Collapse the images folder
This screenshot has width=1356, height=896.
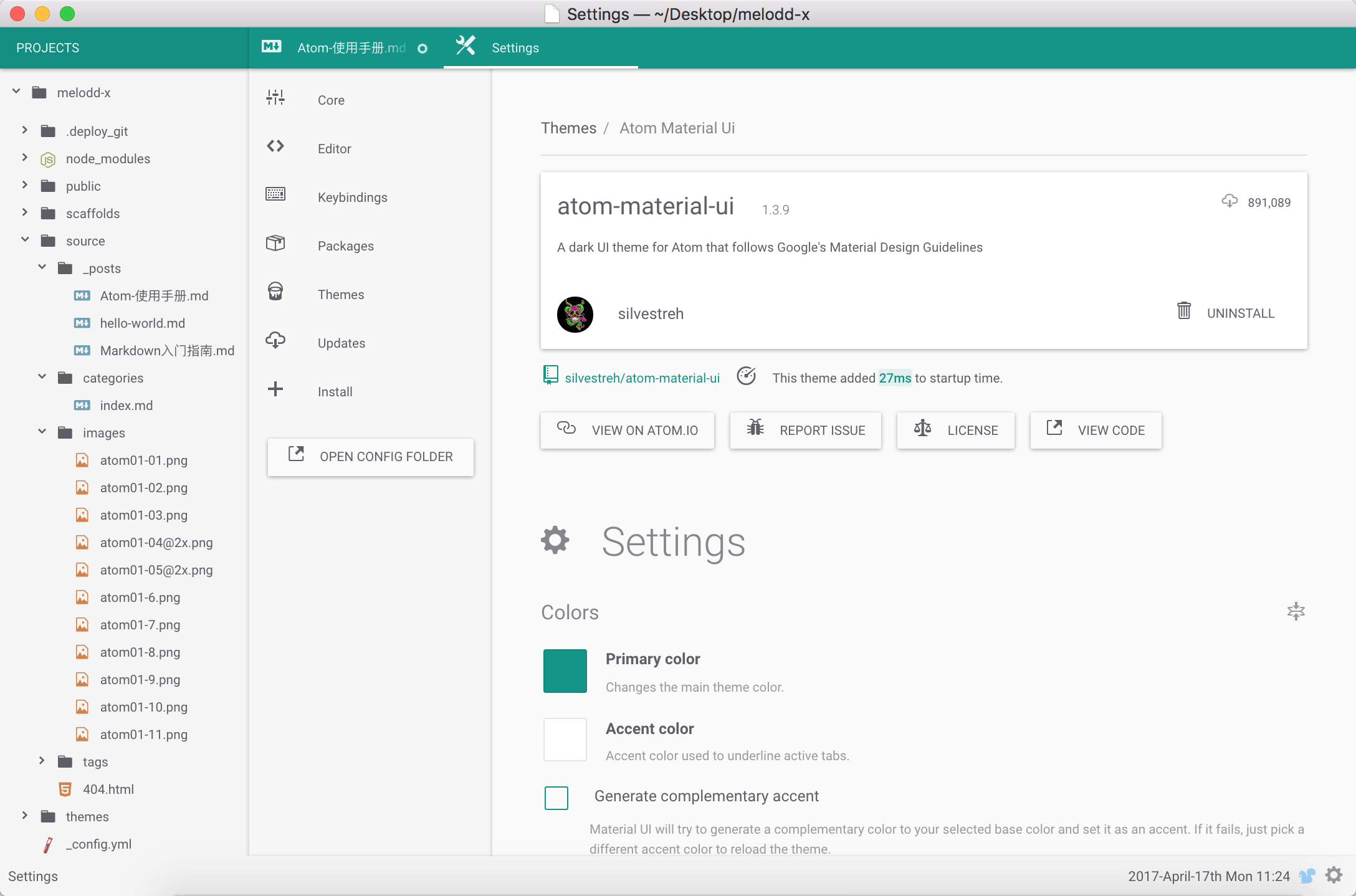tap(42, 432)
